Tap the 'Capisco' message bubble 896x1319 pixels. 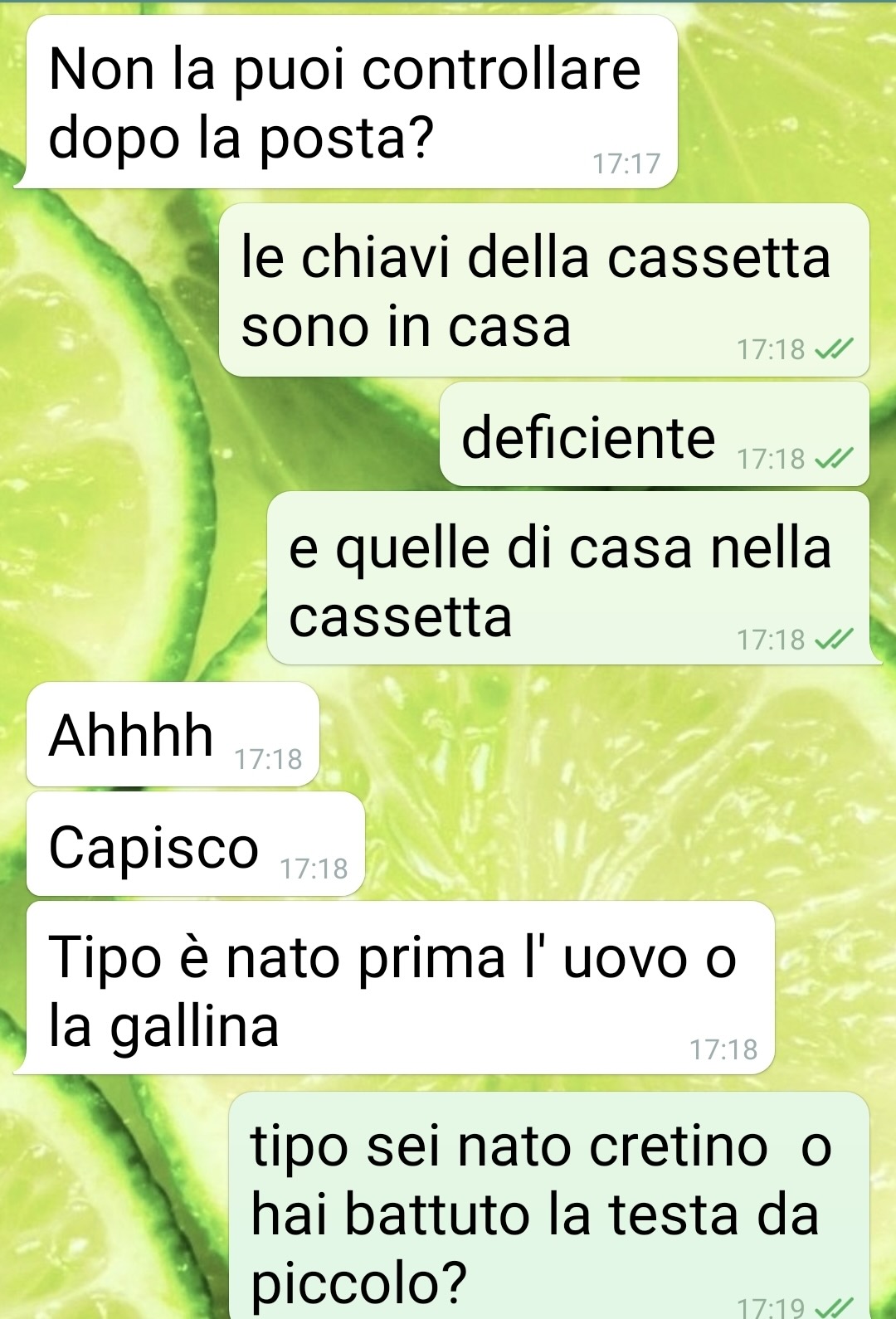pyautogui.click(x=196, y=844)
